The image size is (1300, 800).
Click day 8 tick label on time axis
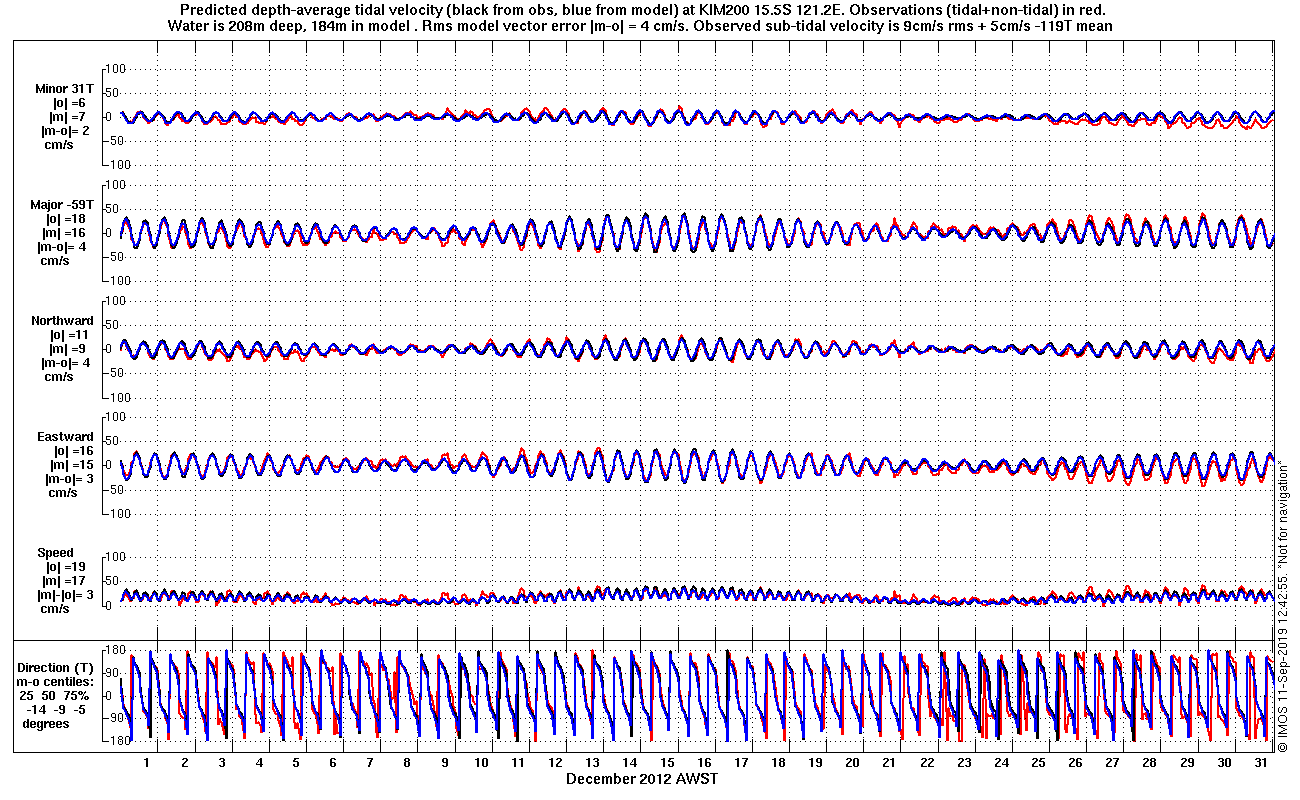pos(407,762)
